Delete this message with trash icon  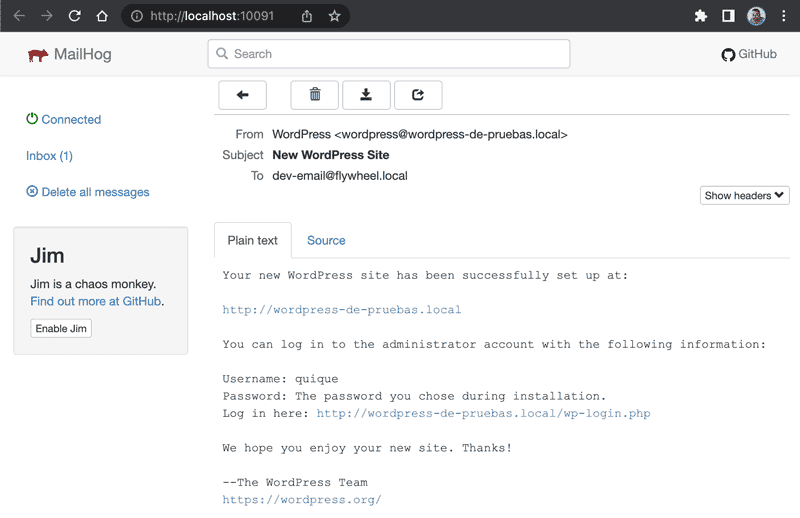point(315,95)
